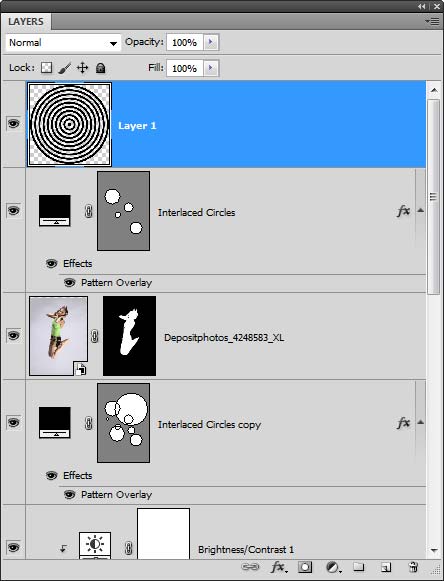Close the Layers panel with X
Viewport: 444px width, 581px height.
click(x=436, y=6)
